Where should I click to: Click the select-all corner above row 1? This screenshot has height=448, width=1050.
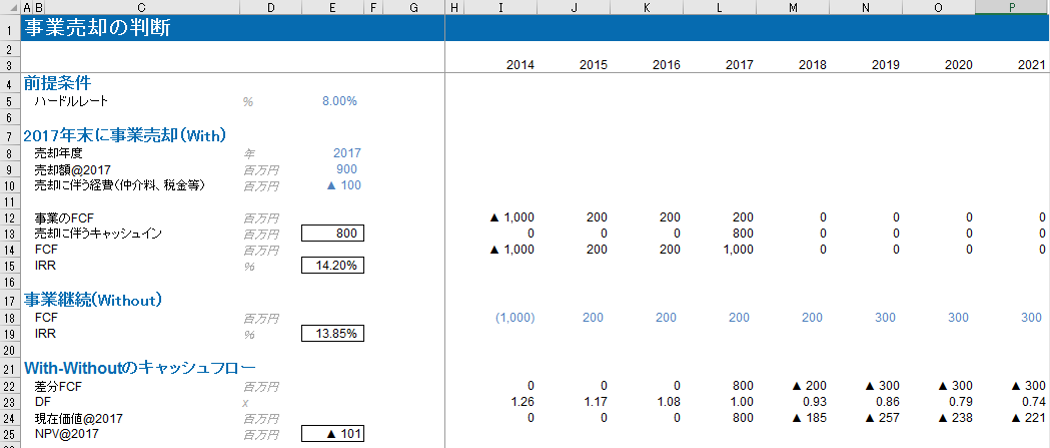[9, 7]
